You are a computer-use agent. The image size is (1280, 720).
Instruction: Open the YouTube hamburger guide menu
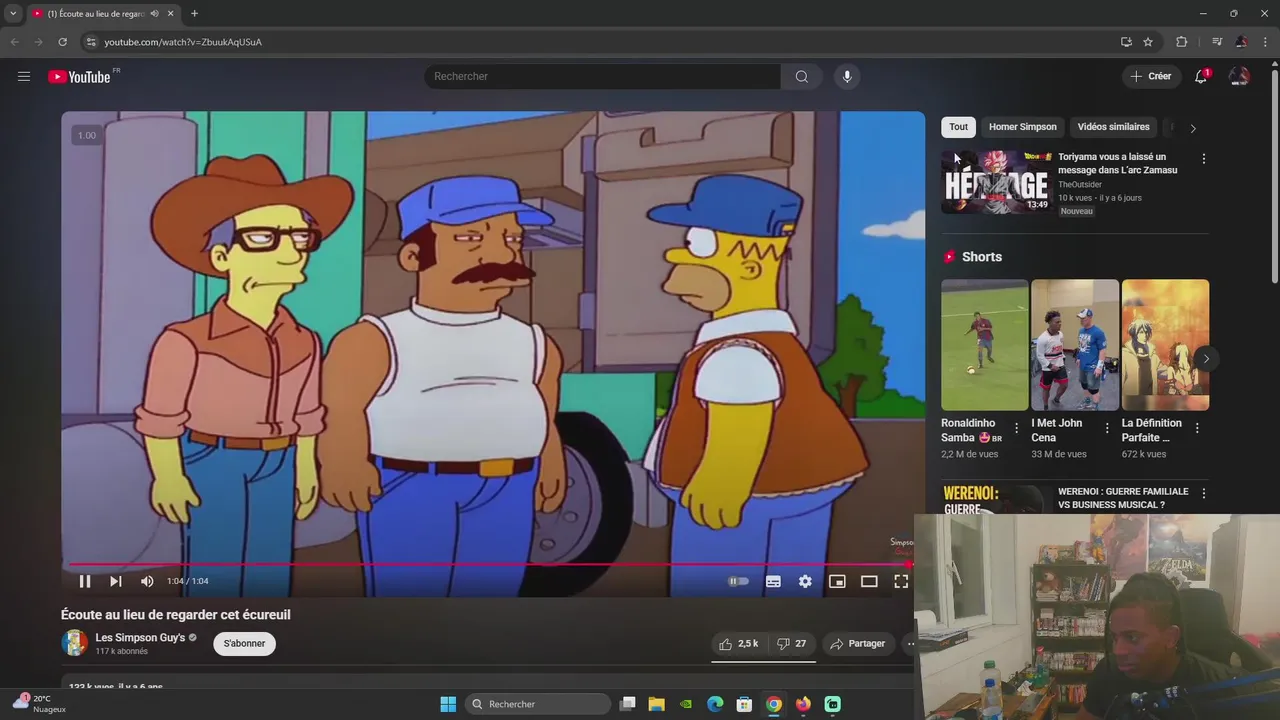pos(24,76)
